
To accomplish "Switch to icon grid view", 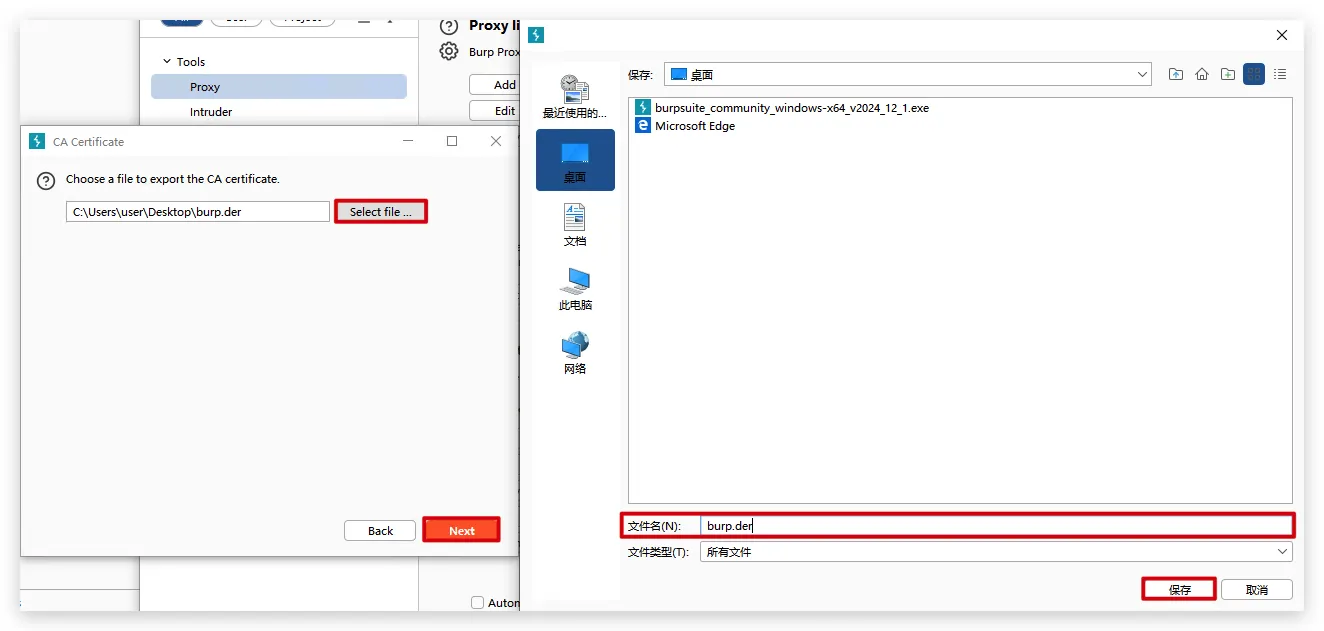I will tap(1254, 75).
